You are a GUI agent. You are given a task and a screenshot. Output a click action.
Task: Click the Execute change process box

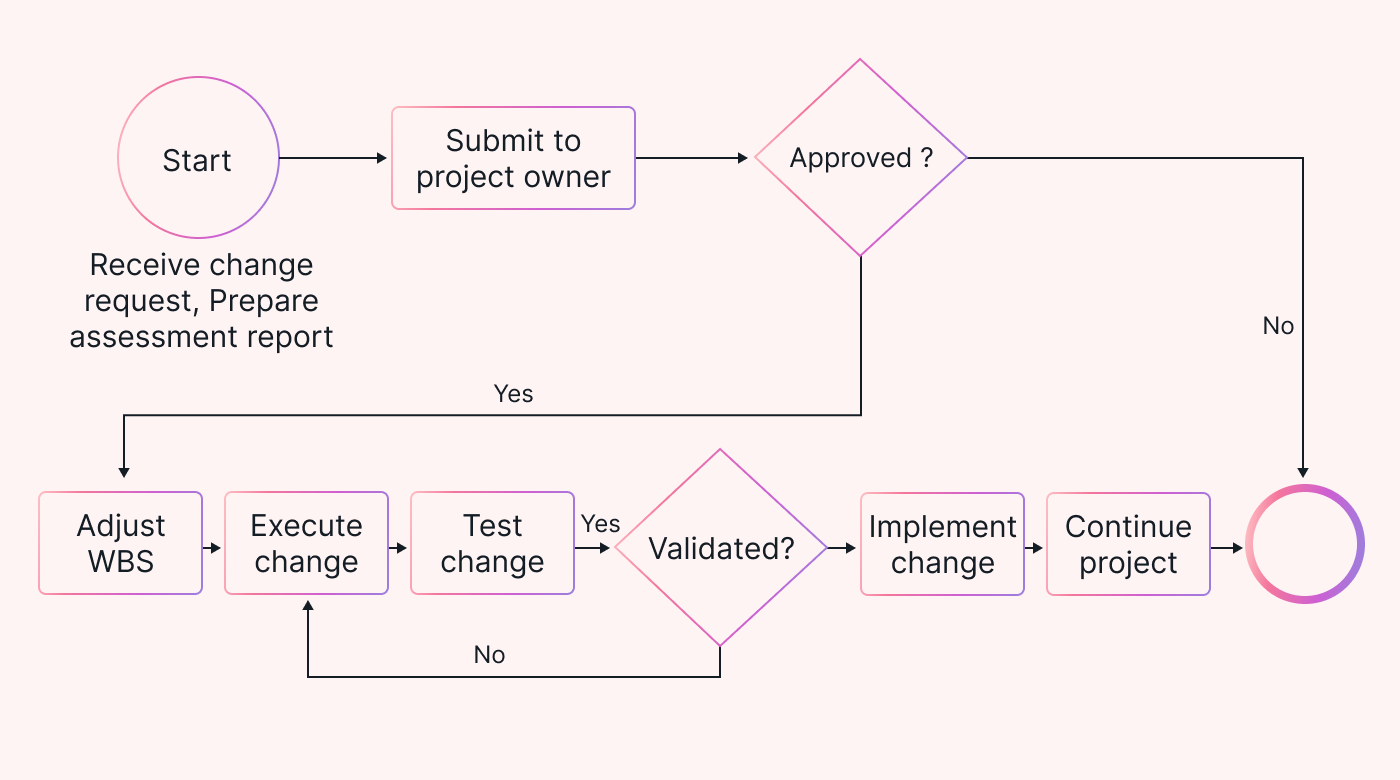(306, 543)
